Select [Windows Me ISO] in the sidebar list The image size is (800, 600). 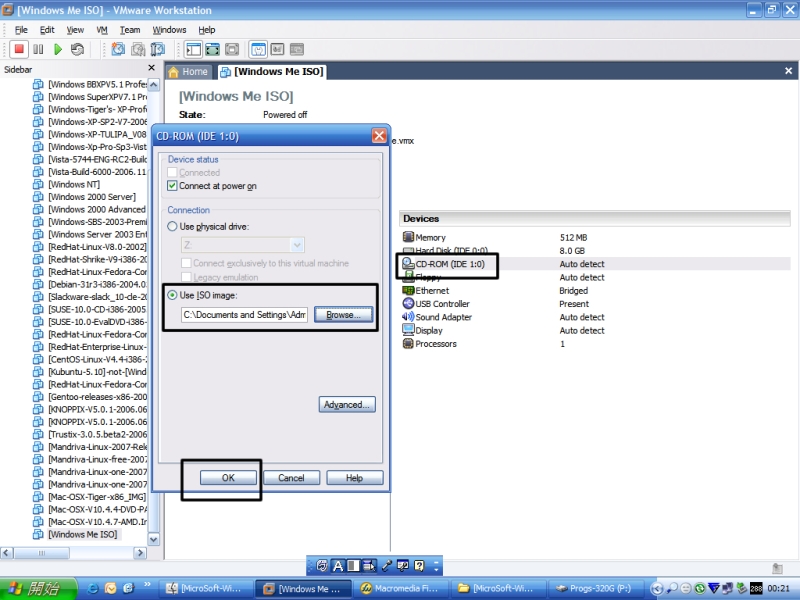[83, 534]
